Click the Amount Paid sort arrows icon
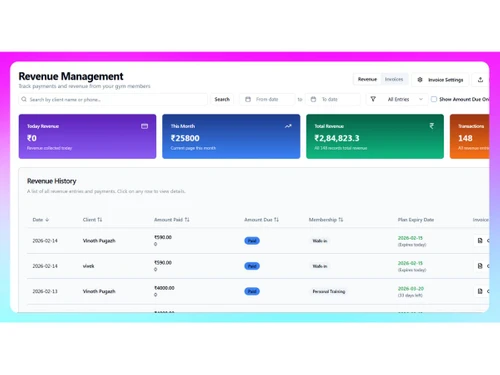Image resolution: width=500 pixels, height=375 pixels. (x=187, y=220)
